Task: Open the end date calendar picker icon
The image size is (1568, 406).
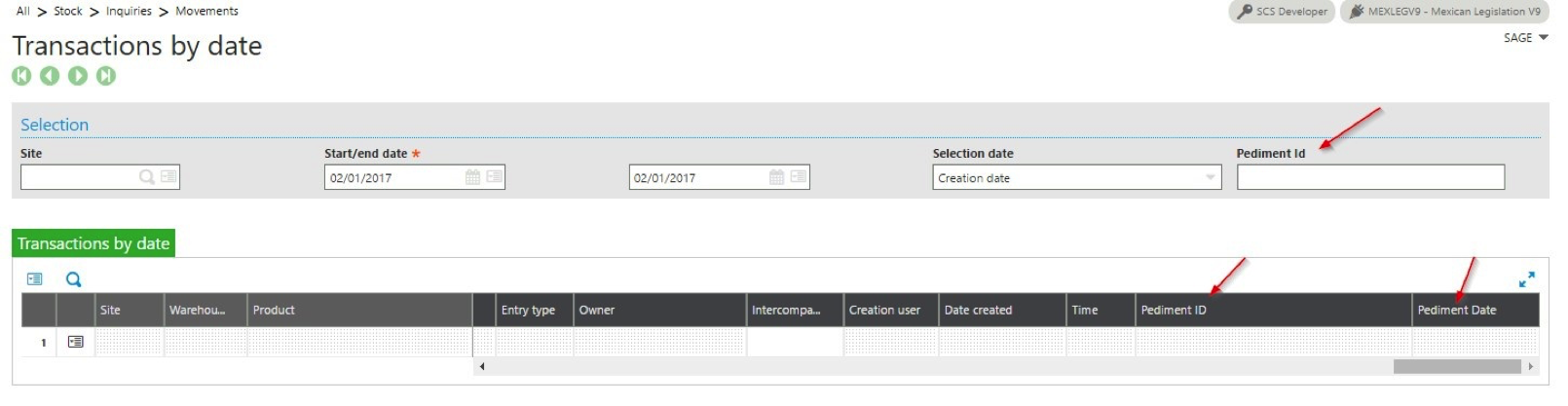Action: [776, 177]
